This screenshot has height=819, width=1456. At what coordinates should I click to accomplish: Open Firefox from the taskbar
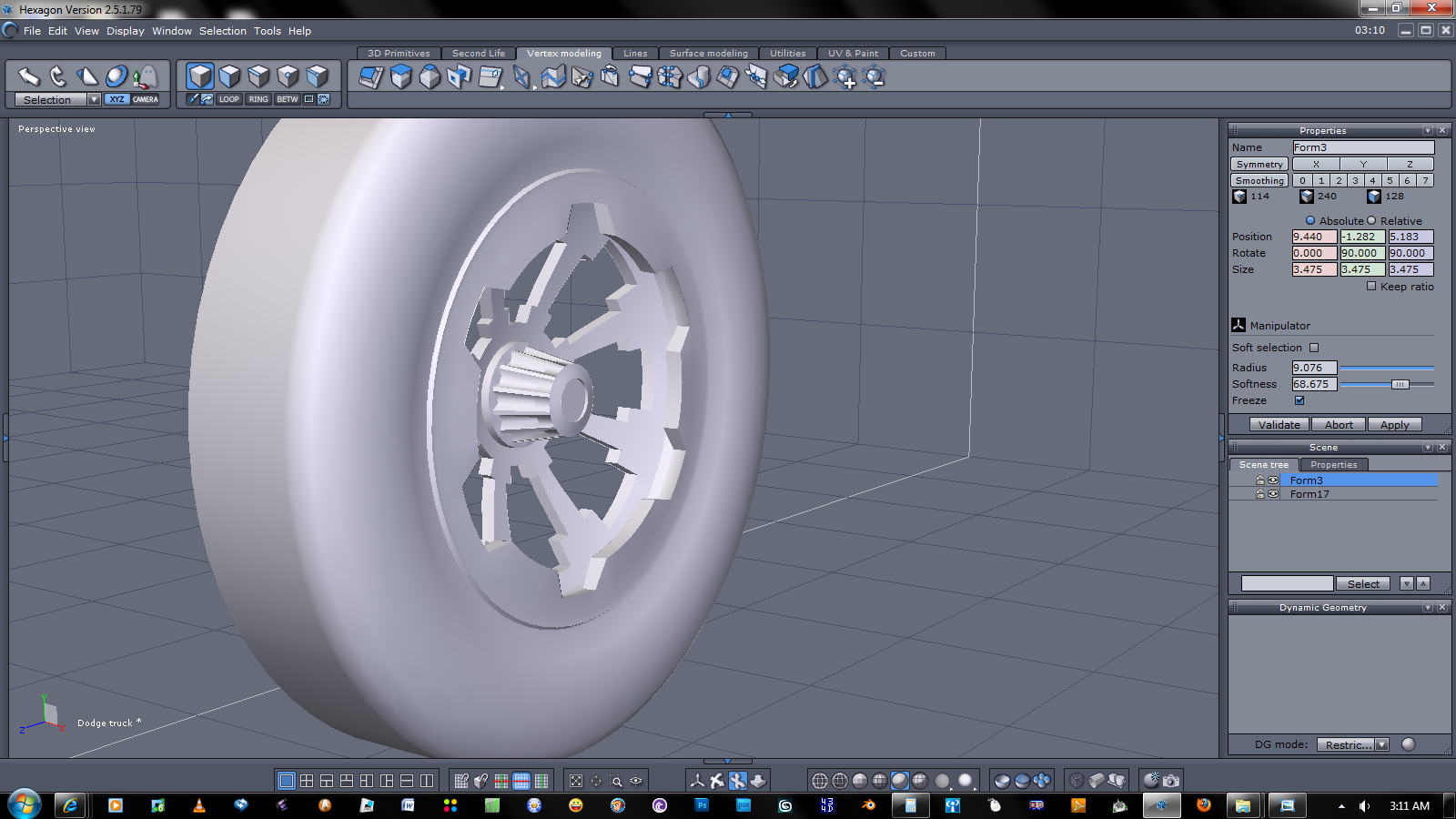(x=1204, y=805)
